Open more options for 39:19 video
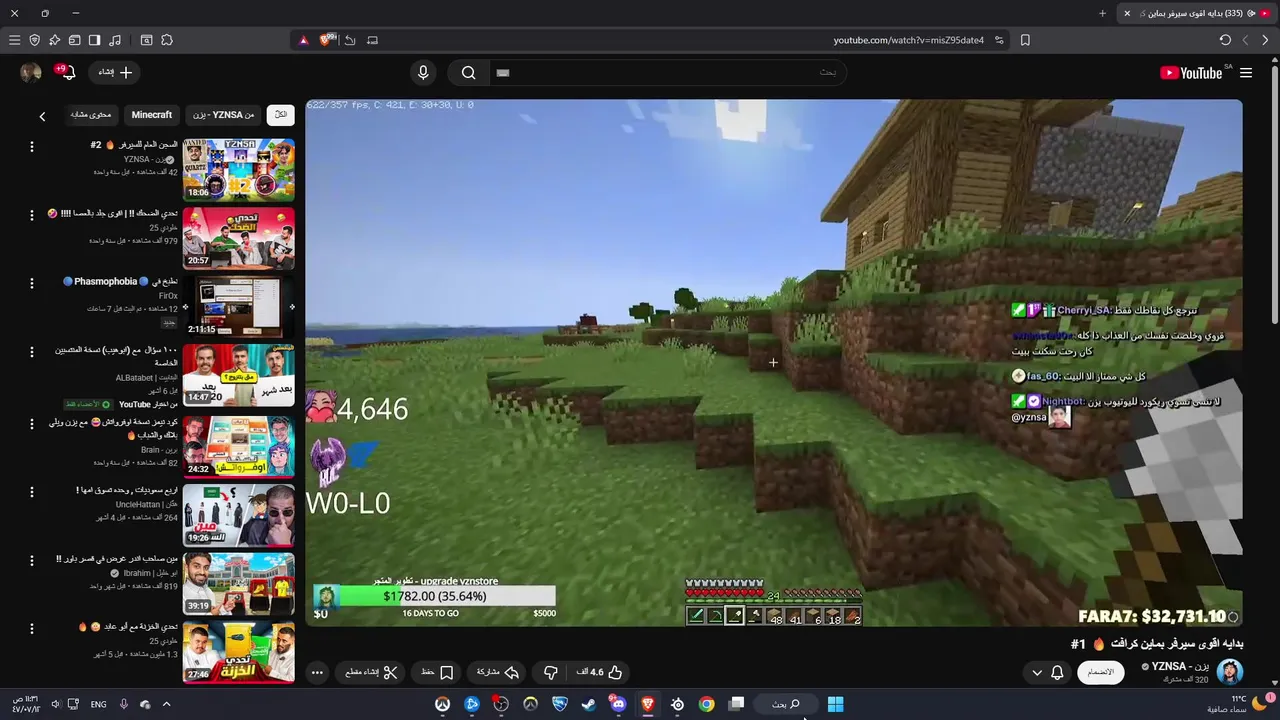Viewport: 1280px width, 720px height. click(31, 560)
